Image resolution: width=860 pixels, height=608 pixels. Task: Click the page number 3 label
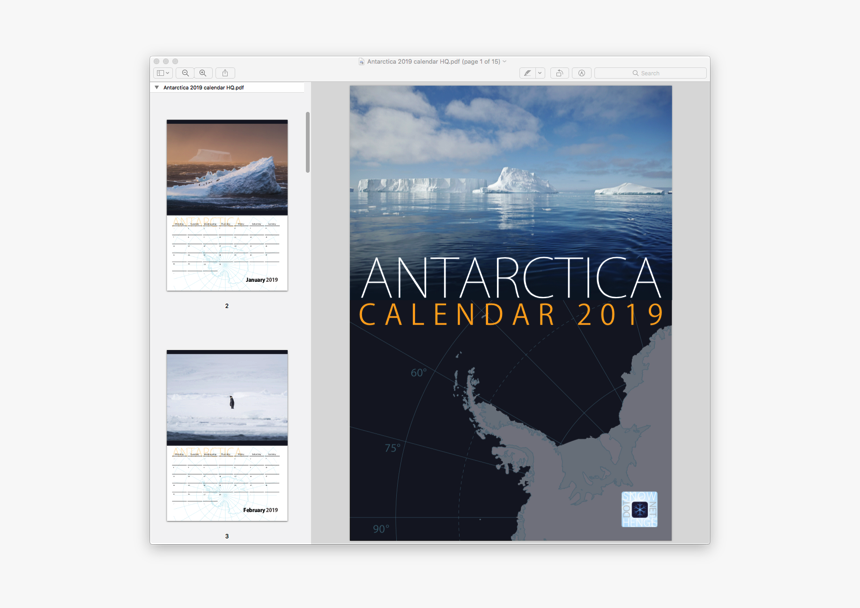coord(227,536)
